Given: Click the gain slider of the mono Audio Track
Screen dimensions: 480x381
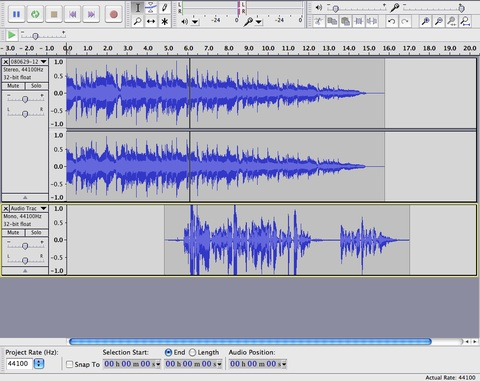Looking at the screenshot, I should coord(25,246).
